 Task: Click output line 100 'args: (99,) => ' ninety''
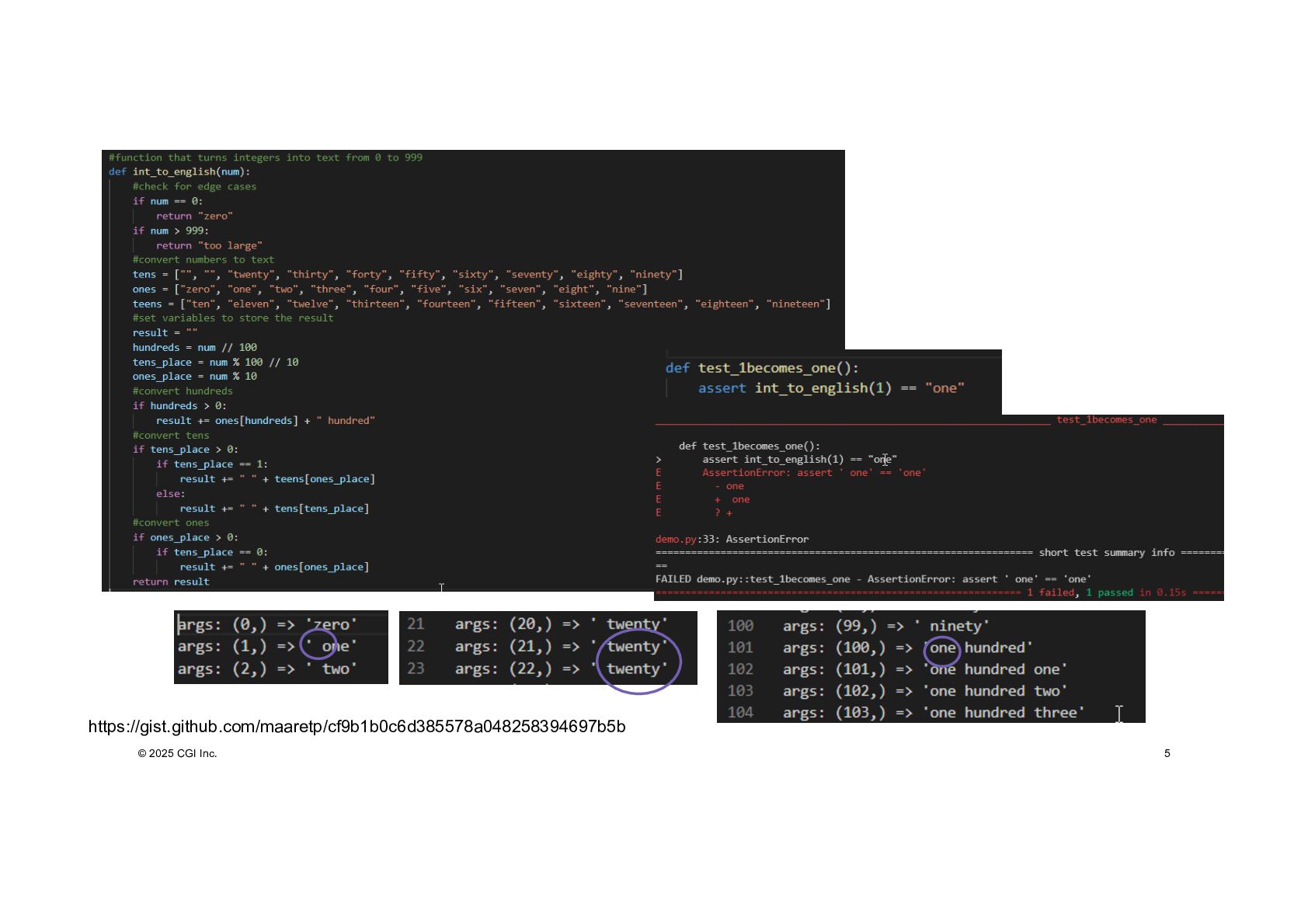coord(858,626)
